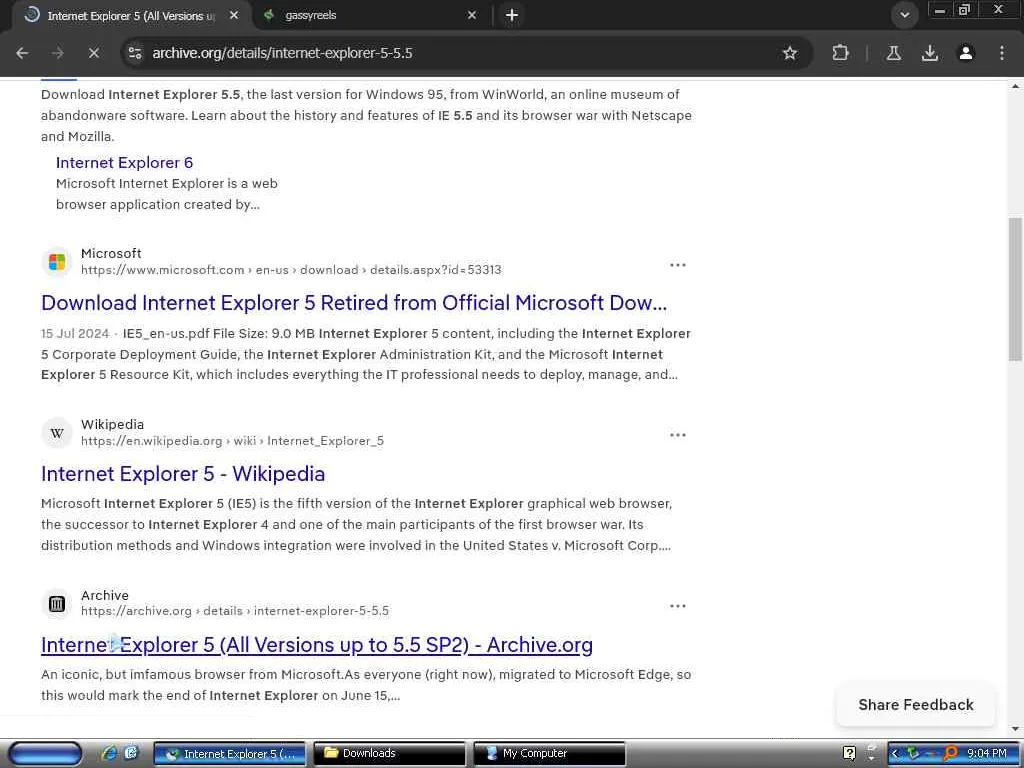The image size is (1024, 768).
Task: Click the Share Feedback button
Action: (x=916, y=705)
